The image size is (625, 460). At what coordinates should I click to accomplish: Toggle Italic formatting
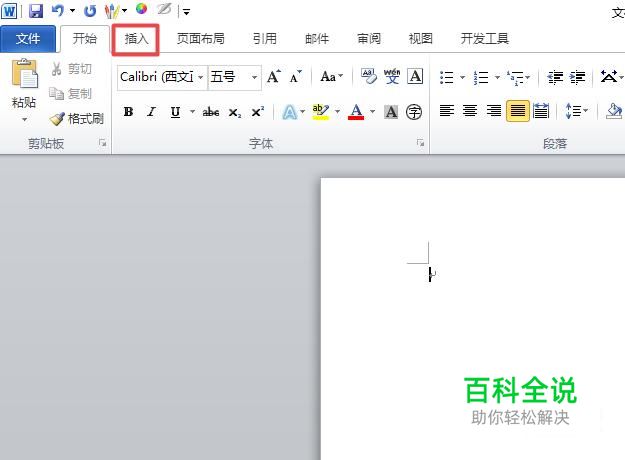point(151,112)
